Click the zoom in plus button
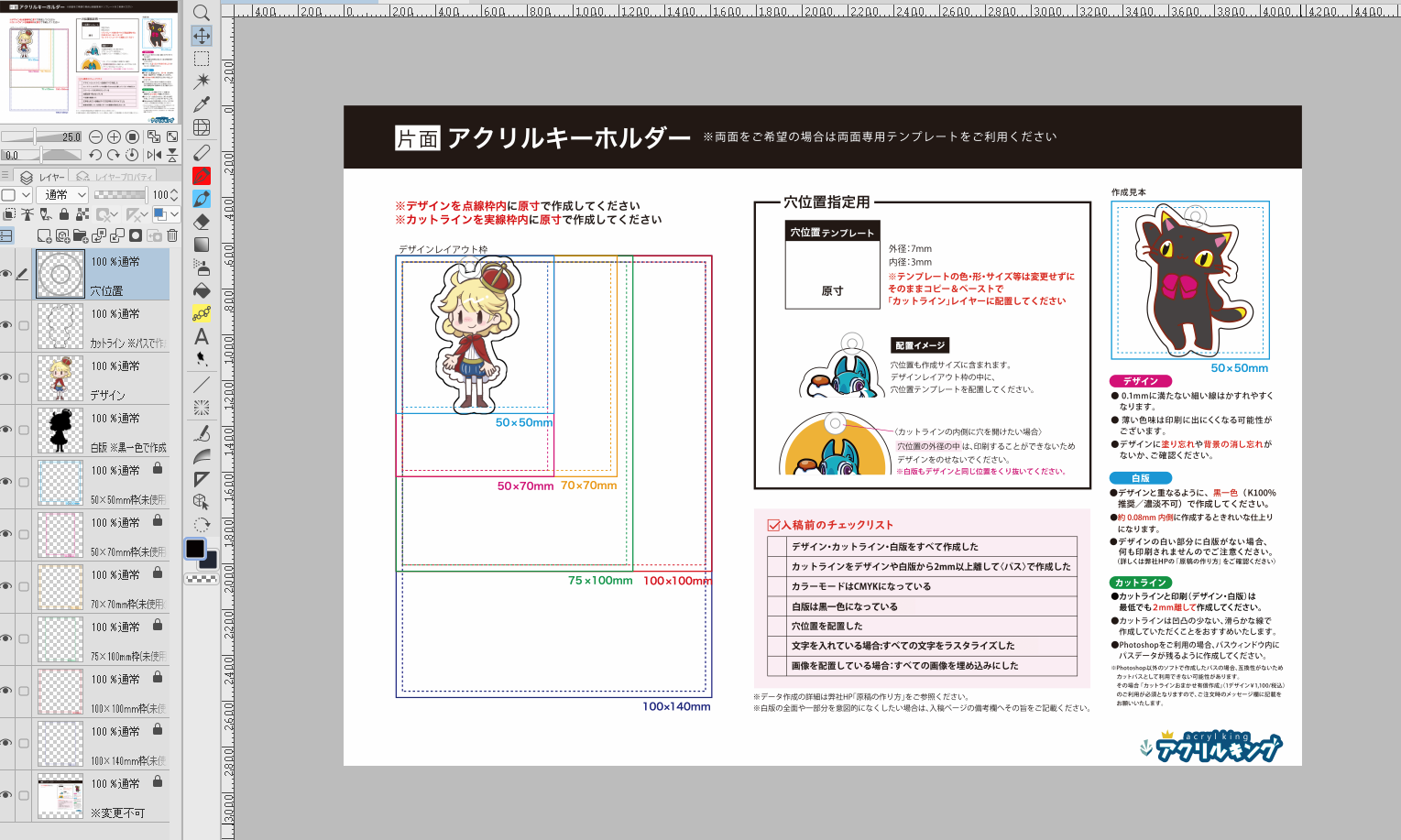 pyautogui.click(x=114, y=136)
